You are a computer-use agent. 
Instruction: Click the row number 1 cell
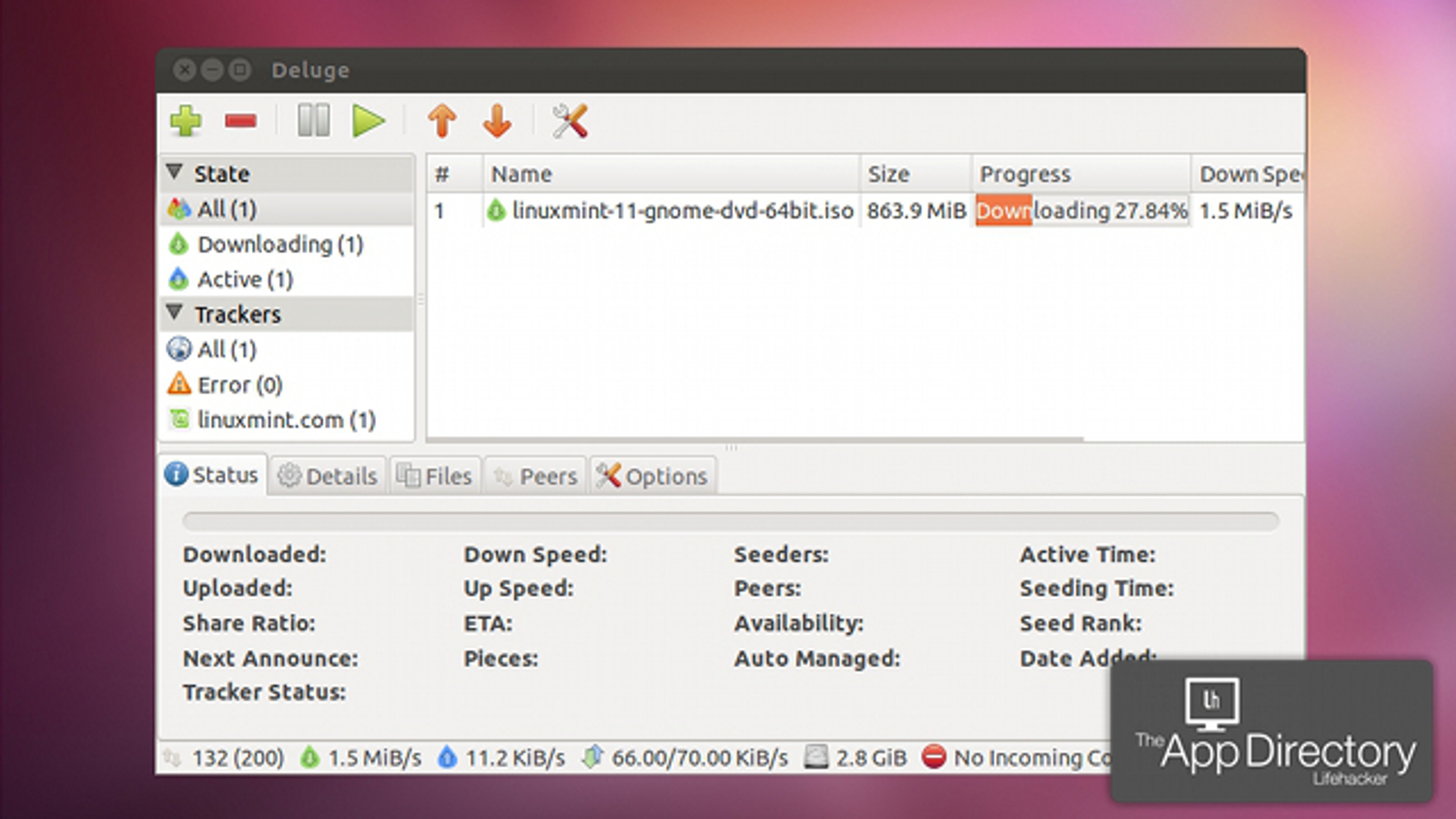coord(440,211)
